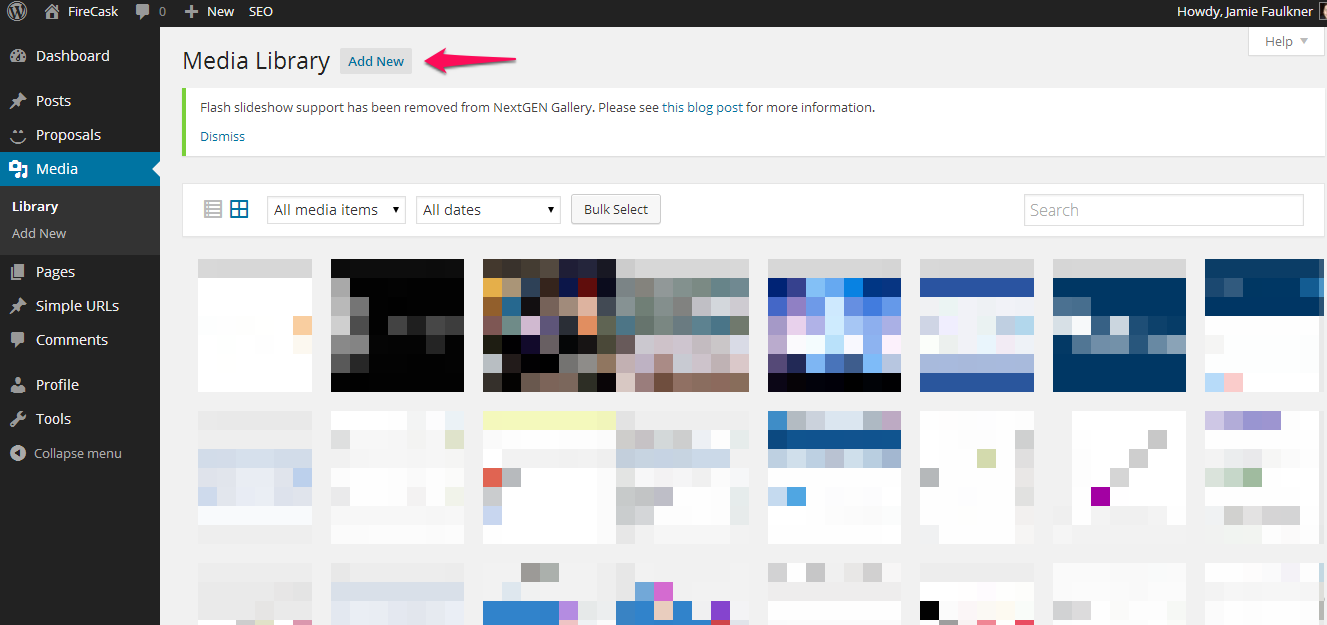Viewport: 1327px width, 625px height.
Task: Click inside the media Search field
Action: tap(1162, 210)
